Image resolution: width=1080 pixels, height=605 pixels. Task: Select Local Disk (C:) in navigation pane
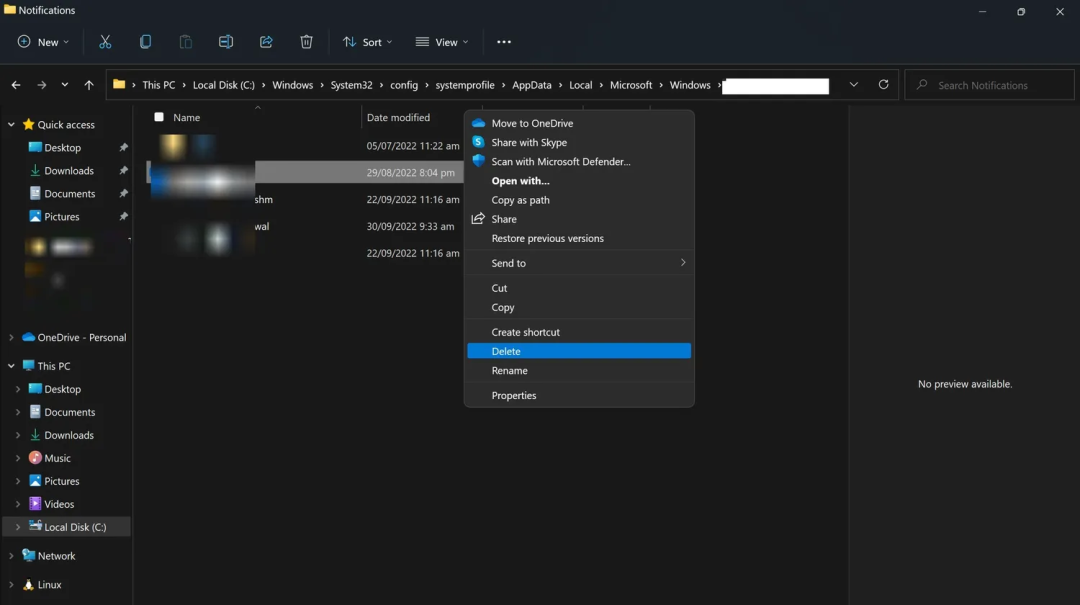[x=75, y=527]
